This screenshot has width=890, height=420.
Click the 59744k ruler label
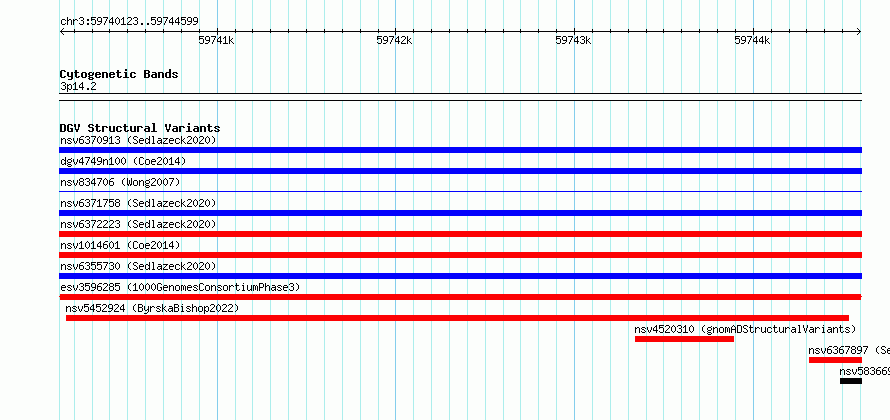pyautogui.click(x=753, y=40)
